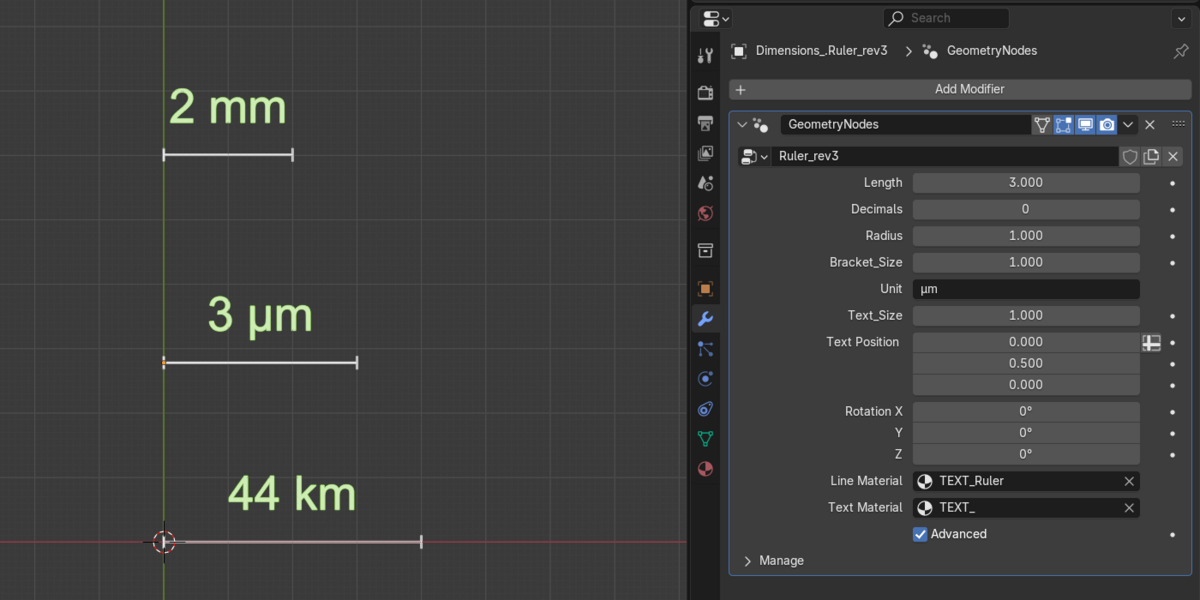Image resolution: width=1200 pixels, height=600 pixels.
Task: Open the Object Data properties tab
Action: coord(705,439)
